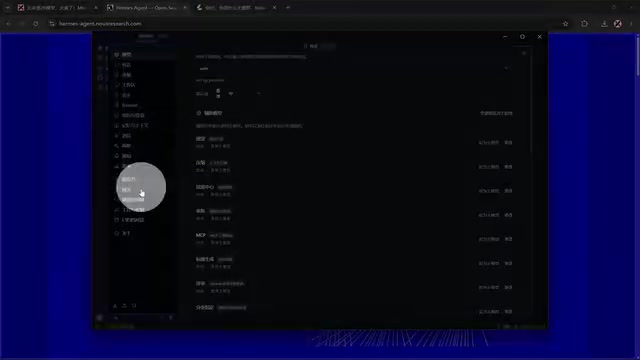This screenshot has width=640, height=360.
Task: Open the browser profile avatar
Action: (x=618, y=24)
